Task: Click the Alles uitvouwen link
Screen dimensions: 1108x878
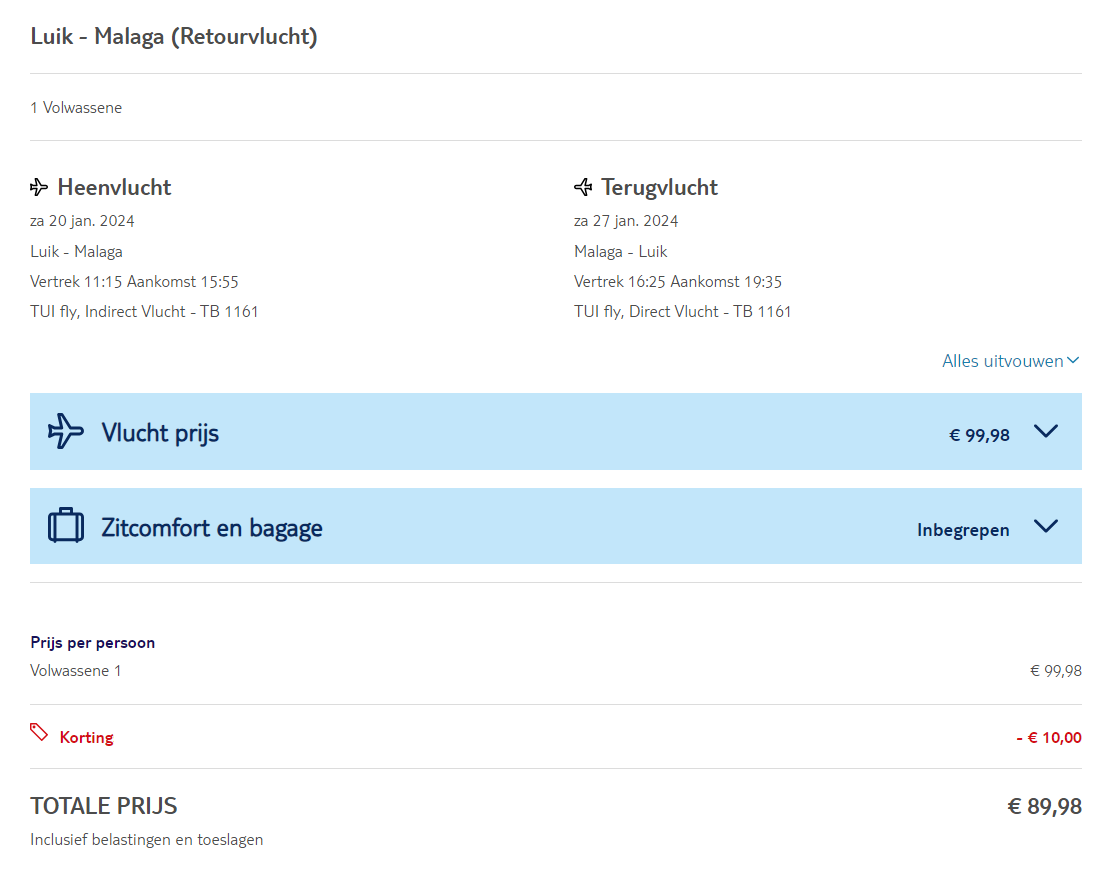Action: click(x=1002, y=361)
